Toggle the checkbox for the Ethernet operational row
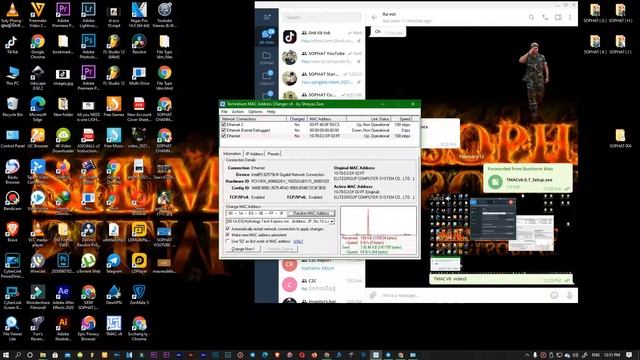 [x=224, y=136]
